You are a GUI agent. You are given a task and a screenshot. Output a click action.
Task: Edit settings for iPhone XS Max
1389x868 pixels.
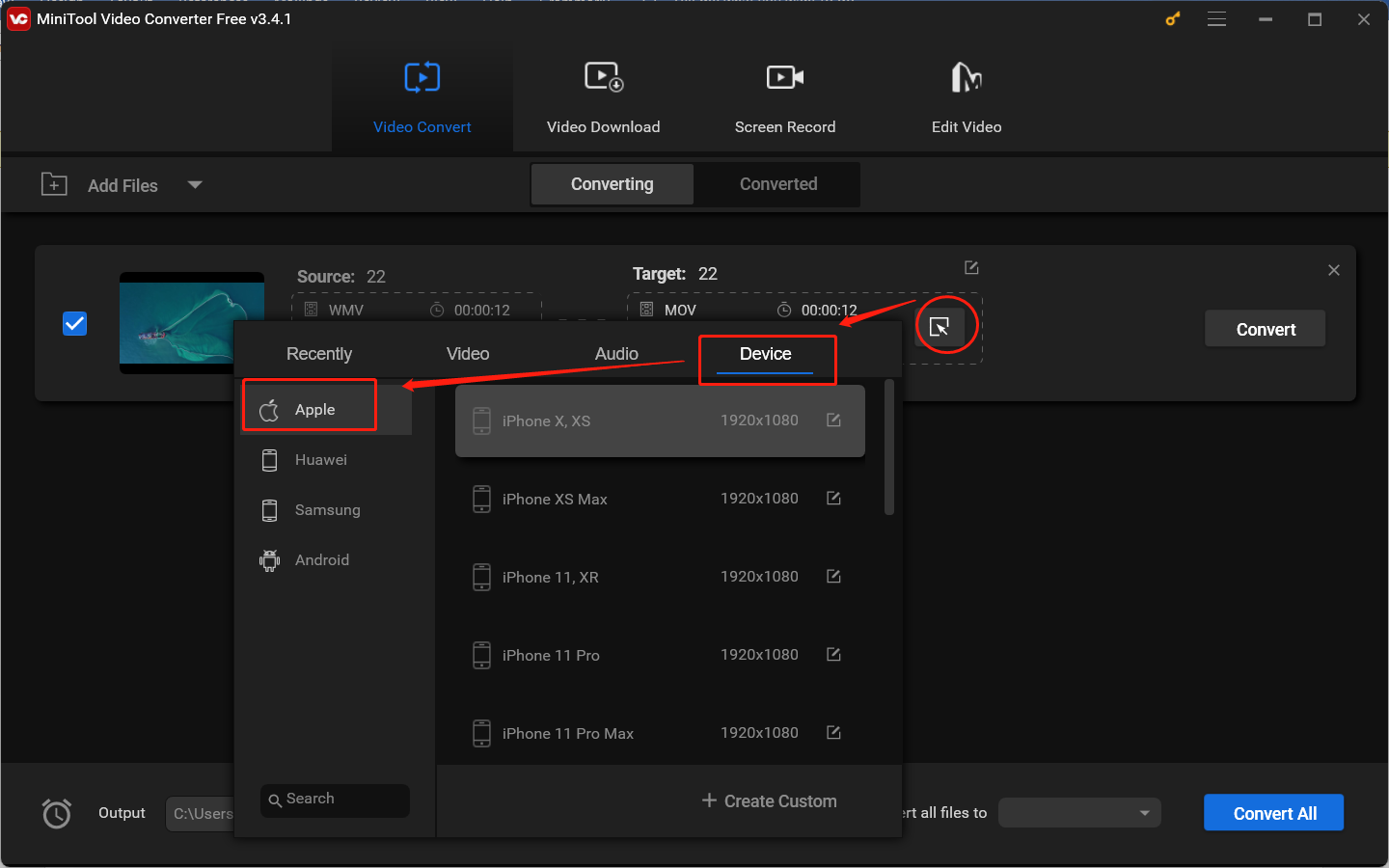coord(834,498)
